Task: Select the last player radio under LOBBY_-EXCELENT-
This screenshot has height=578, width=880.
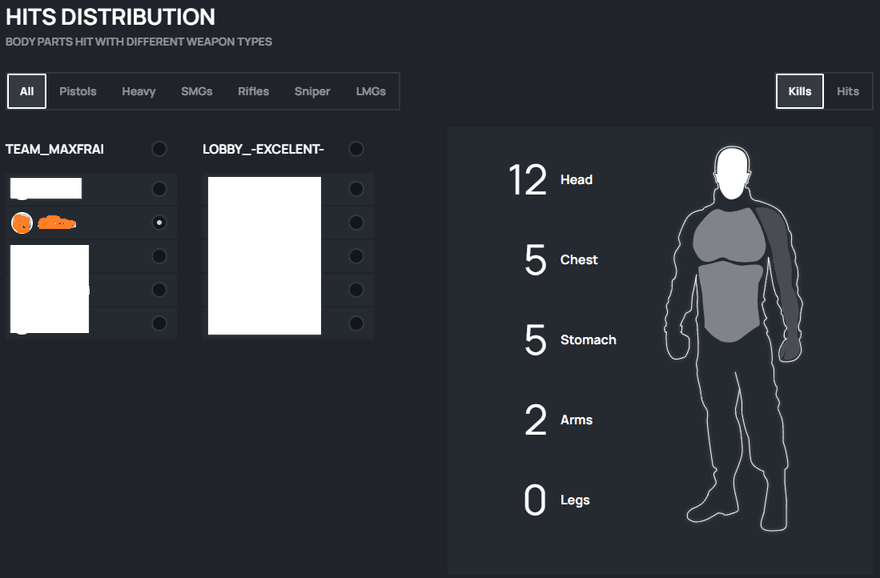Action: (356, 324)
